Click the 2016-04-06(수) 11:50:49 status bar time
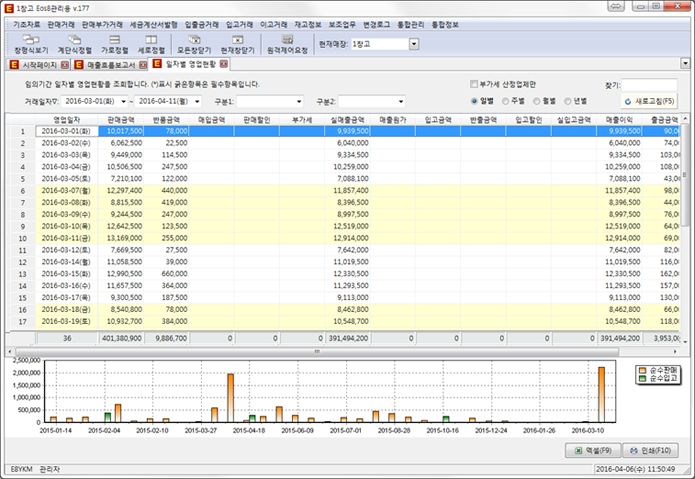Viewport: 695px width, 479px height. tap(635, 469)
